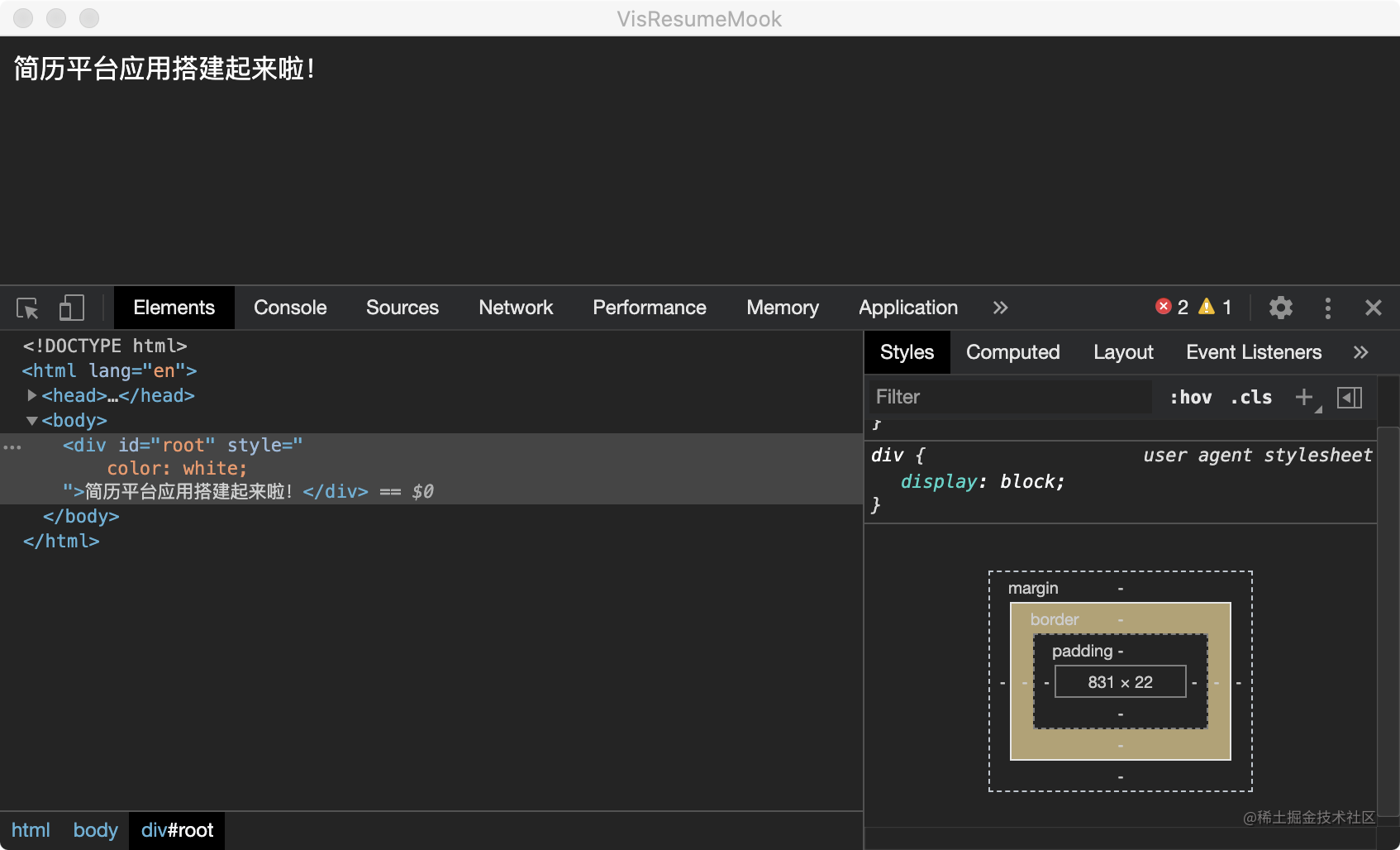Viewport: 1400px width, 850px height.
Task: Click the red error count icon
Action: [1164, 307]
